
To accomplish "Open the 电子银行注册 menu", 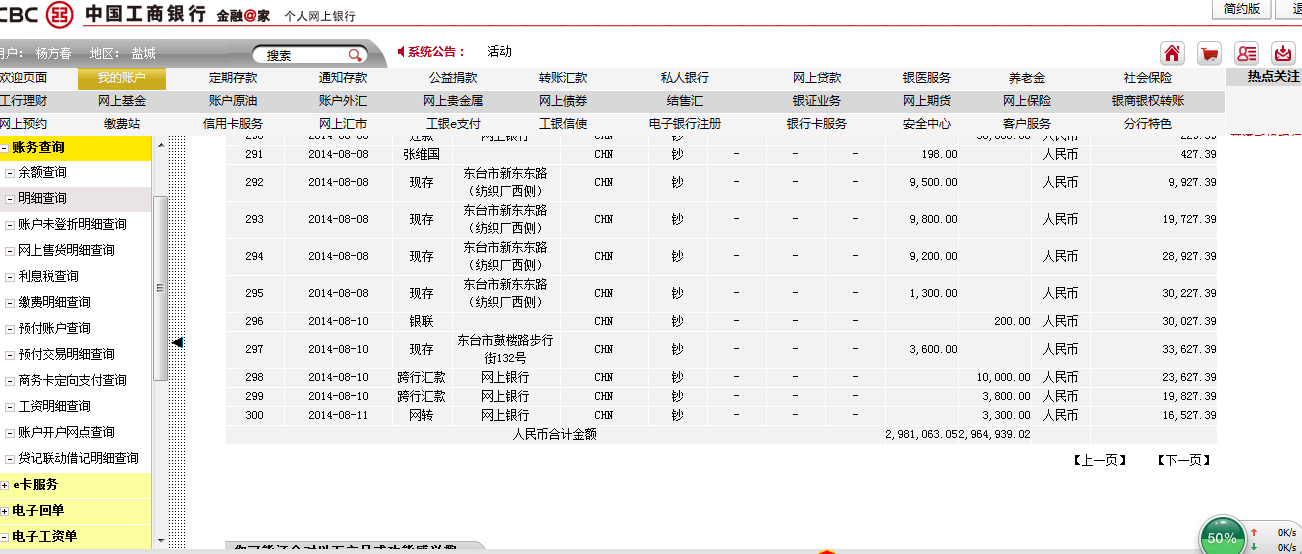I will click(x=685, y=124).
